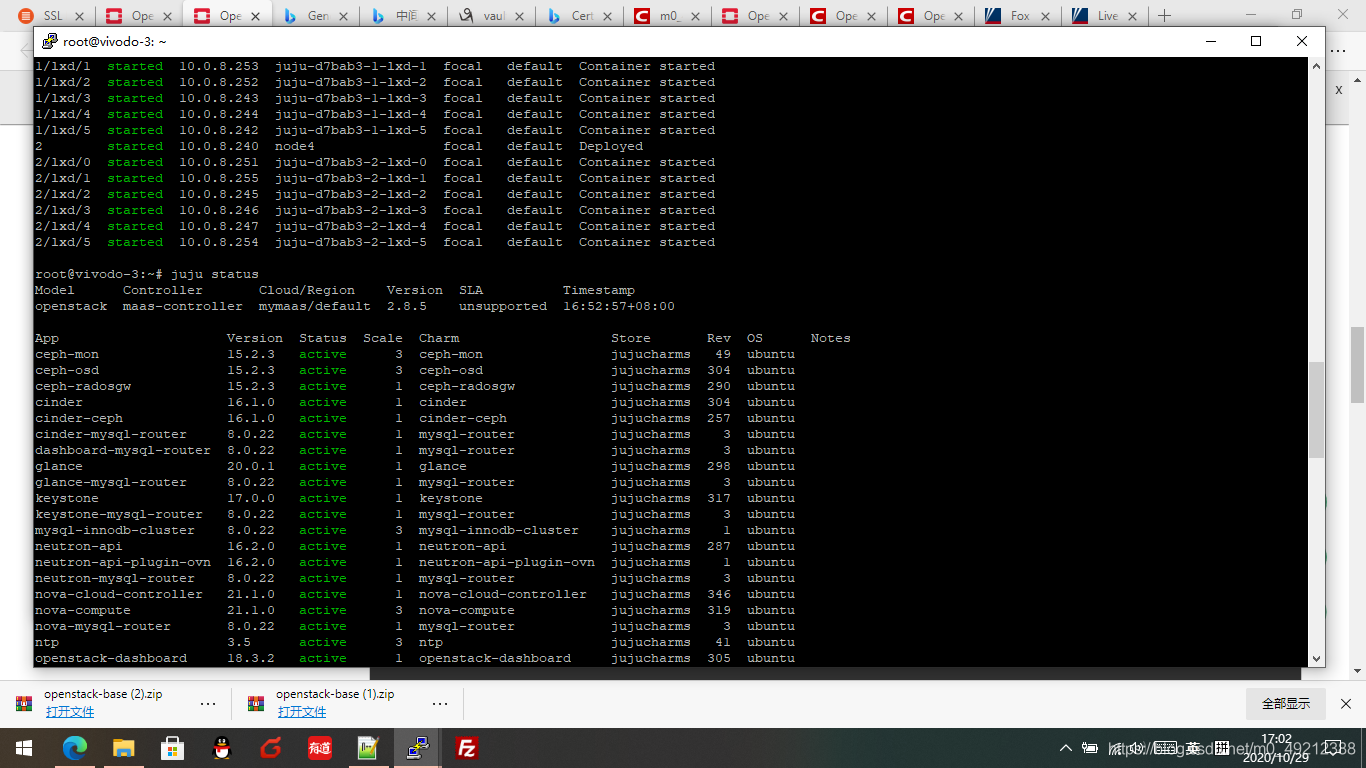This screenshot has height=768, width=1366.
Task: Switch to the m0_ browser tab
Action: pos(666,16)
